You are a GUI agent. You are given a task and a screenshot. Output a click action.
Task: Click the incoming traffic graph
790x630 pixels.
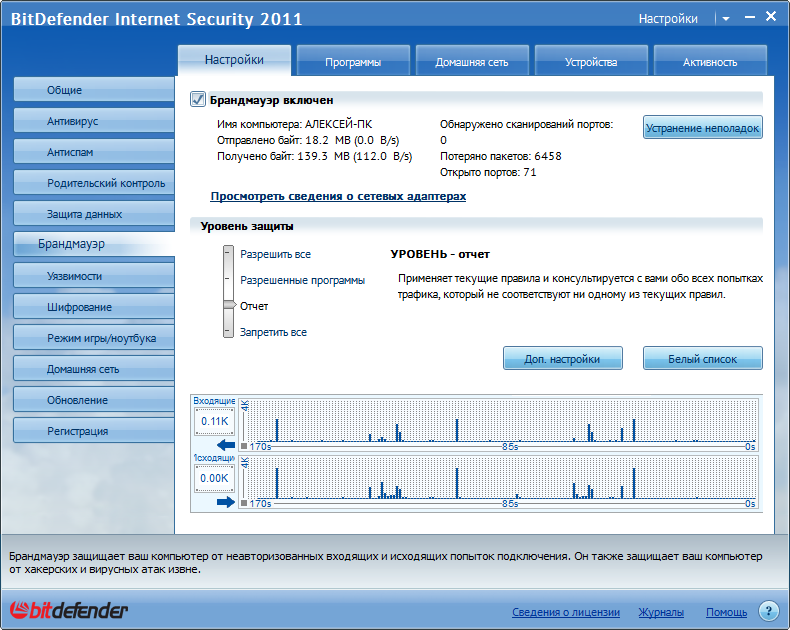[499, 423]
